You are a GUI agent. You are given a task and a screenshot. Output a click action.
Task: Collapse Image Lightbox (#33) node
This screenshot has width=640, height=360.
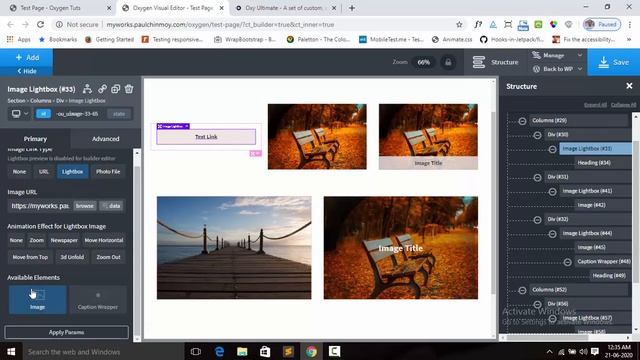tap(552, 149)
